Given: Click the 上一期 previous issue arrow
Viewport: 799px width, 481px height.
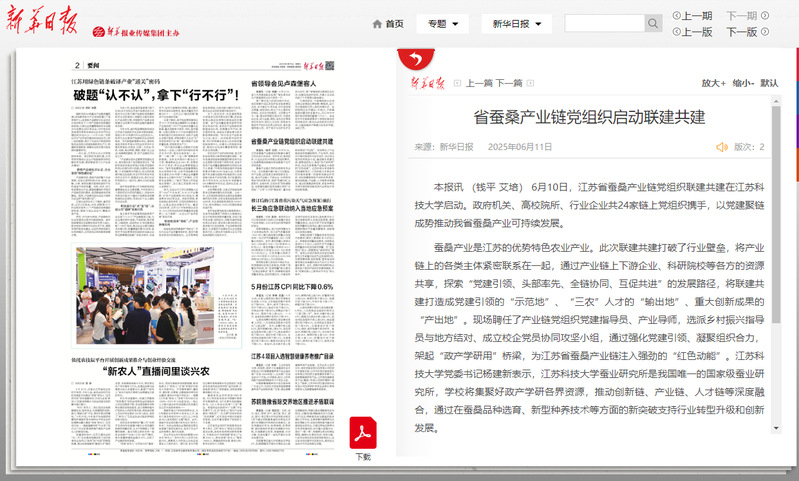Looking at the screenshot, I should pyautogui.click(x=677, y=15).
